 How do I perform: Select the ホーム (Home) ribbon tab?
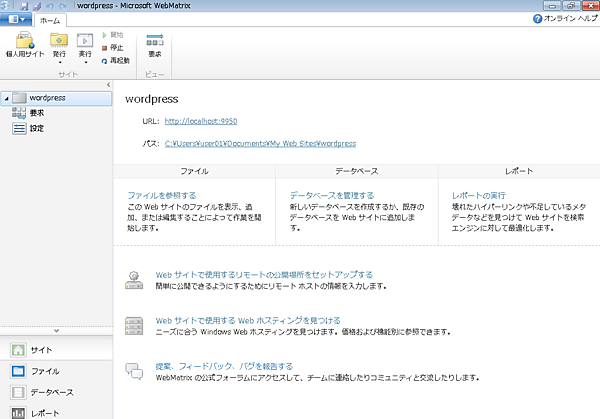pyautogui.click(x=48, y=20)
